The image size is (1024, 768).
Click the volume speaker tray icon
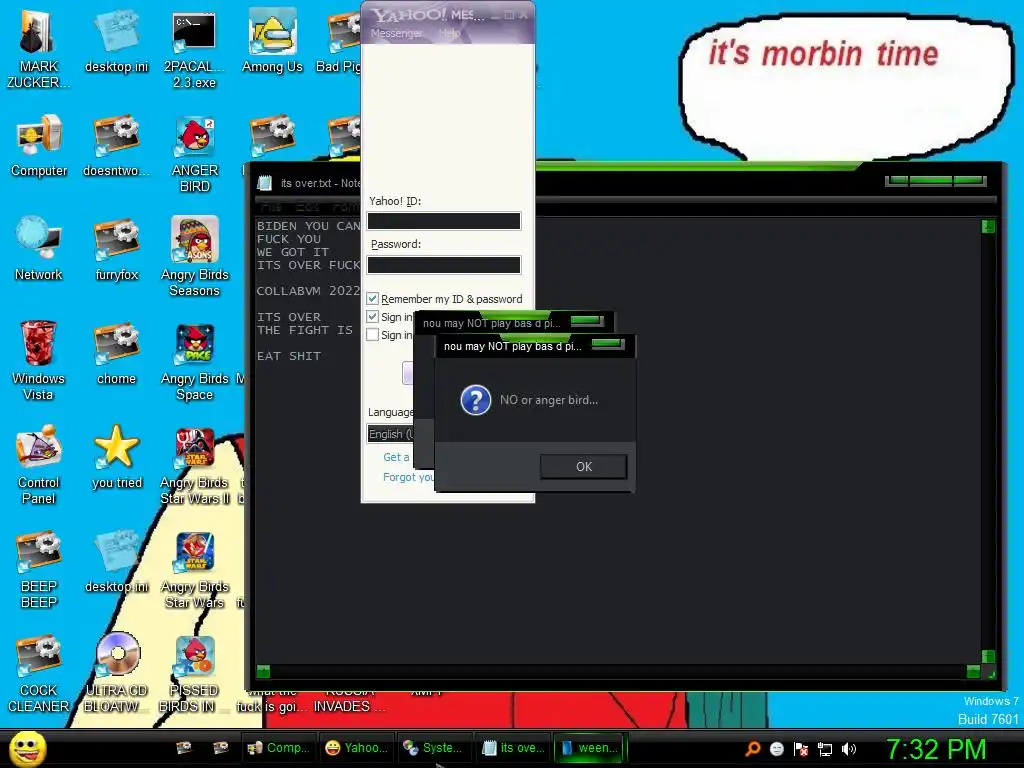coord(848,749)
